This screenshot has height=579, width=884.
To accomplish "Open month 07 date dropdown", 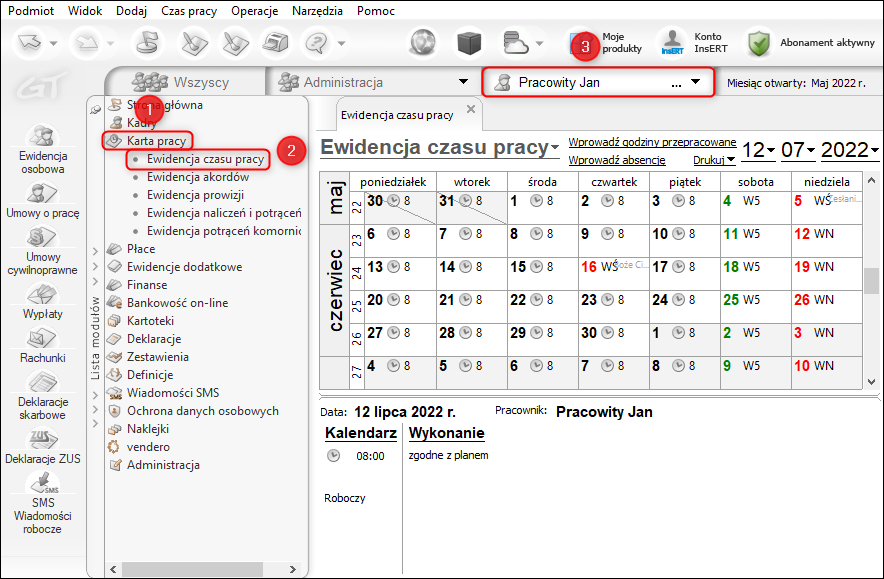I will pyautogui.click(x=811, y=150).
